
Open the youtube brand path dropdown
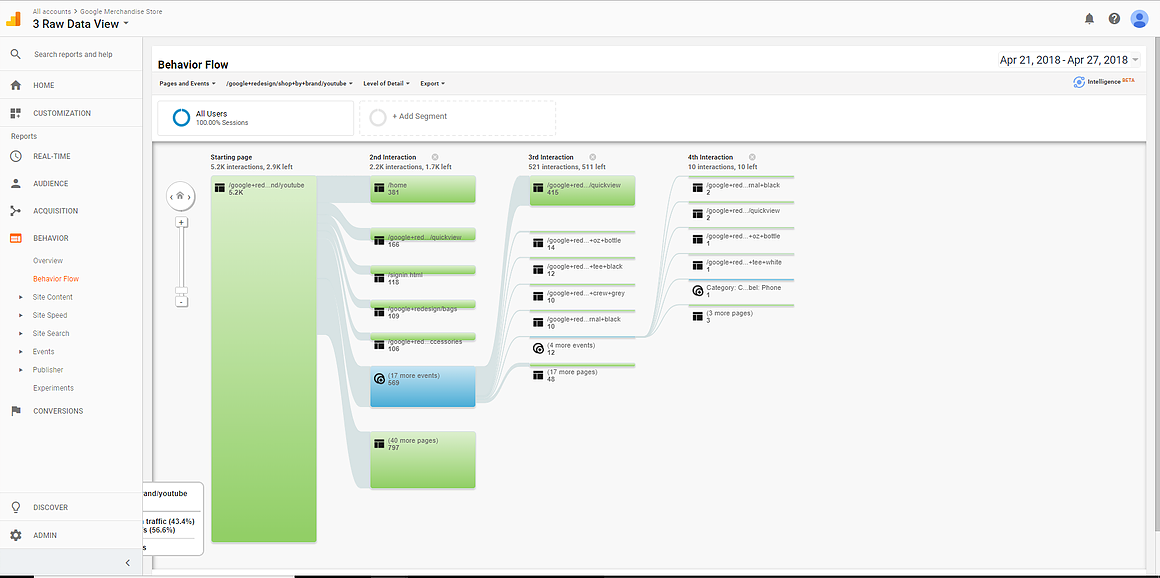[x=289, y=84]
